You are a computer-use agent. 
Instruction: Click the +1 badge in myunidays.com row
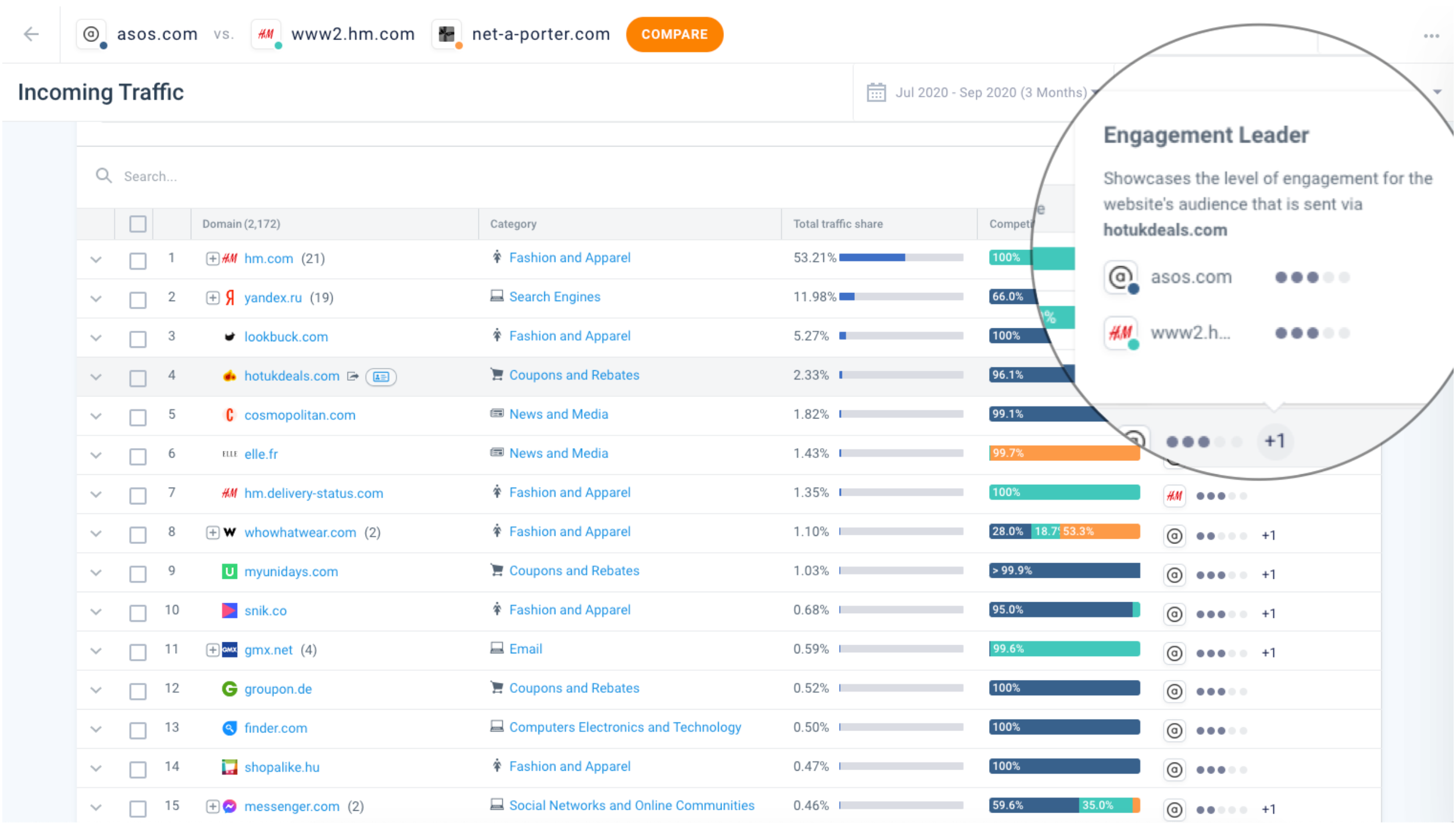(1268, 574)
